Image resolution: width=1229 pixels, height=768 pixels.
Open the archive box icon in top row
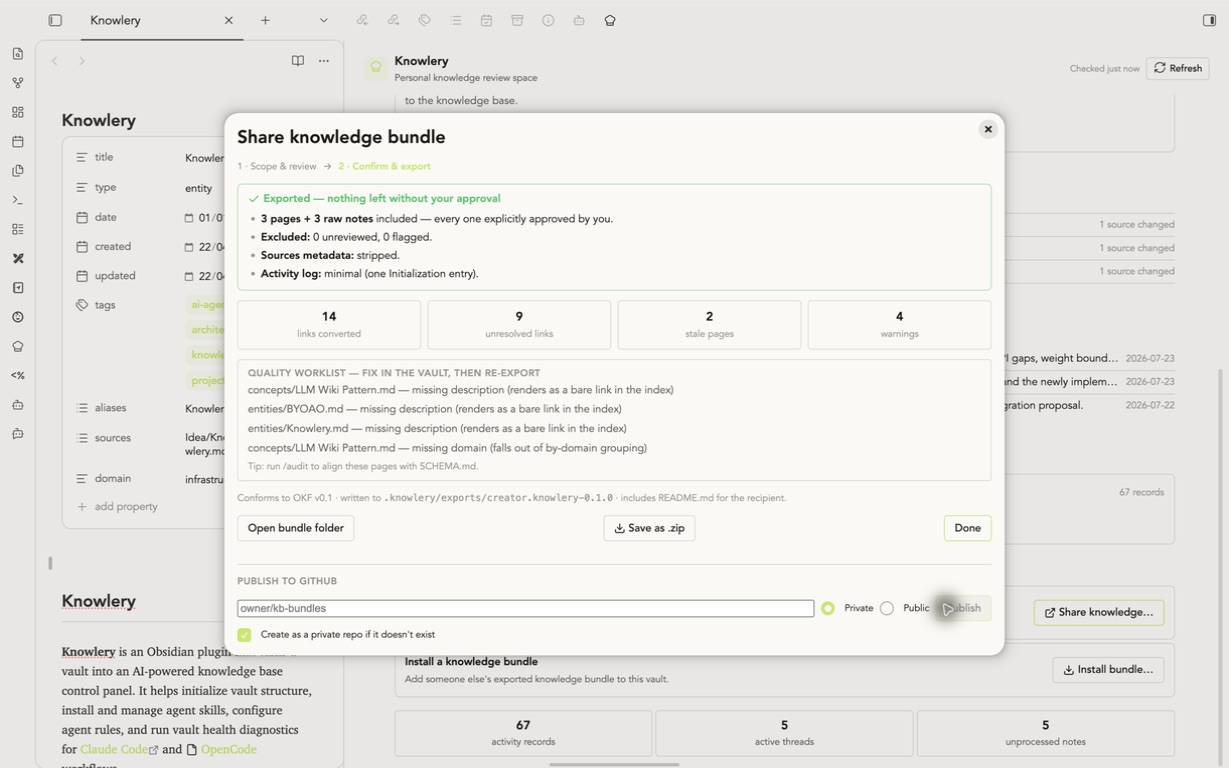517,20
